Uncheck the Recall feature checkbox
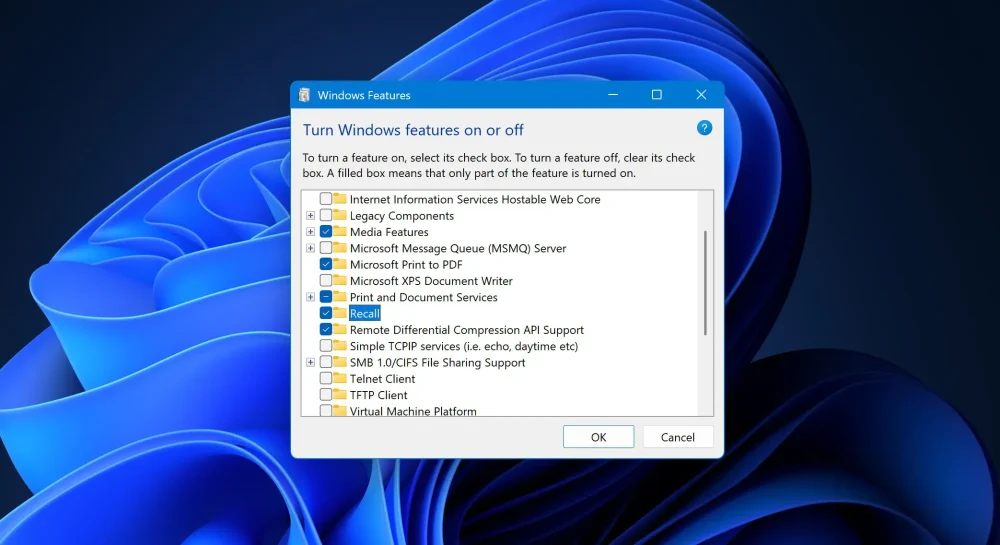 [x=326, y=314]
